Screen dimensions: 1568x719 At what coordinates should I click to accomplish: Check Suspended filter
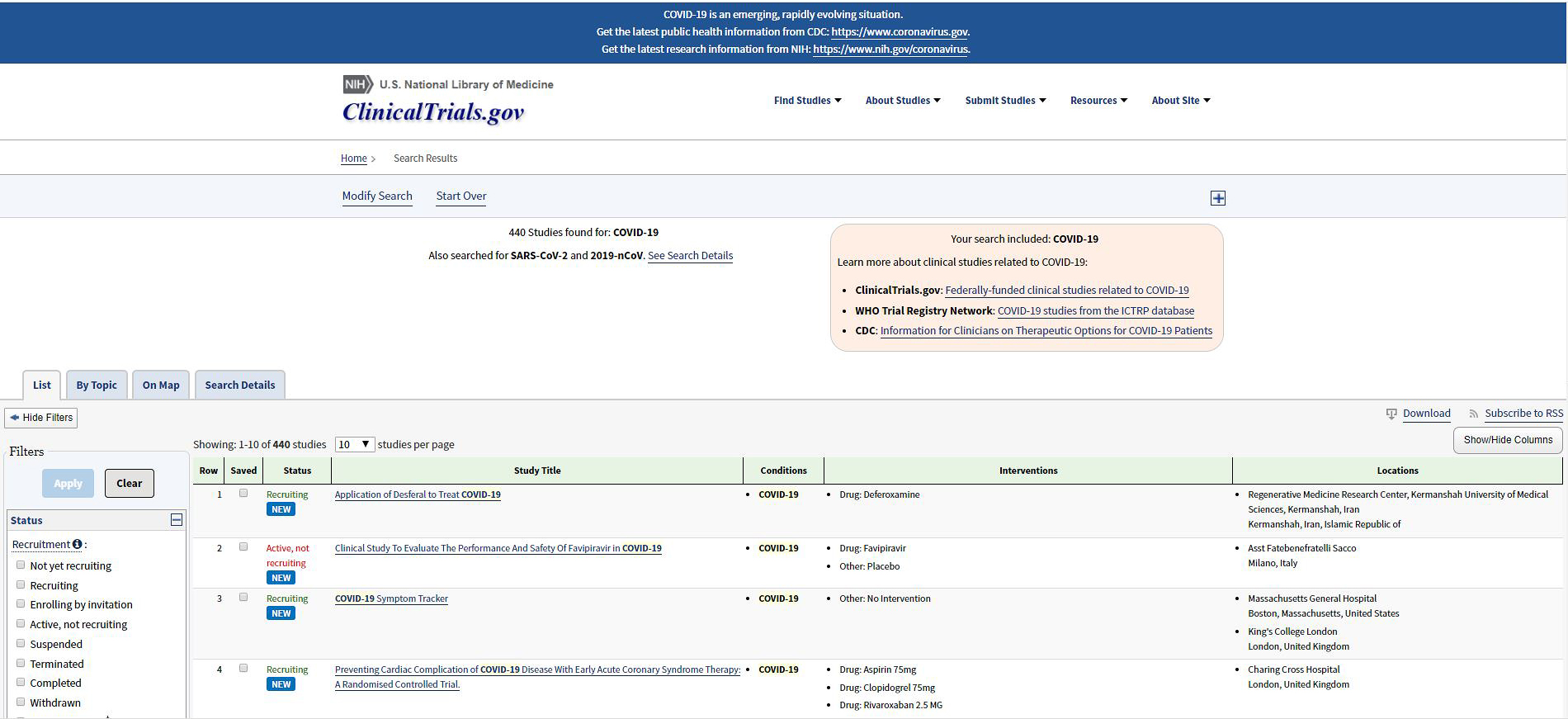click(x=21, y=643)
